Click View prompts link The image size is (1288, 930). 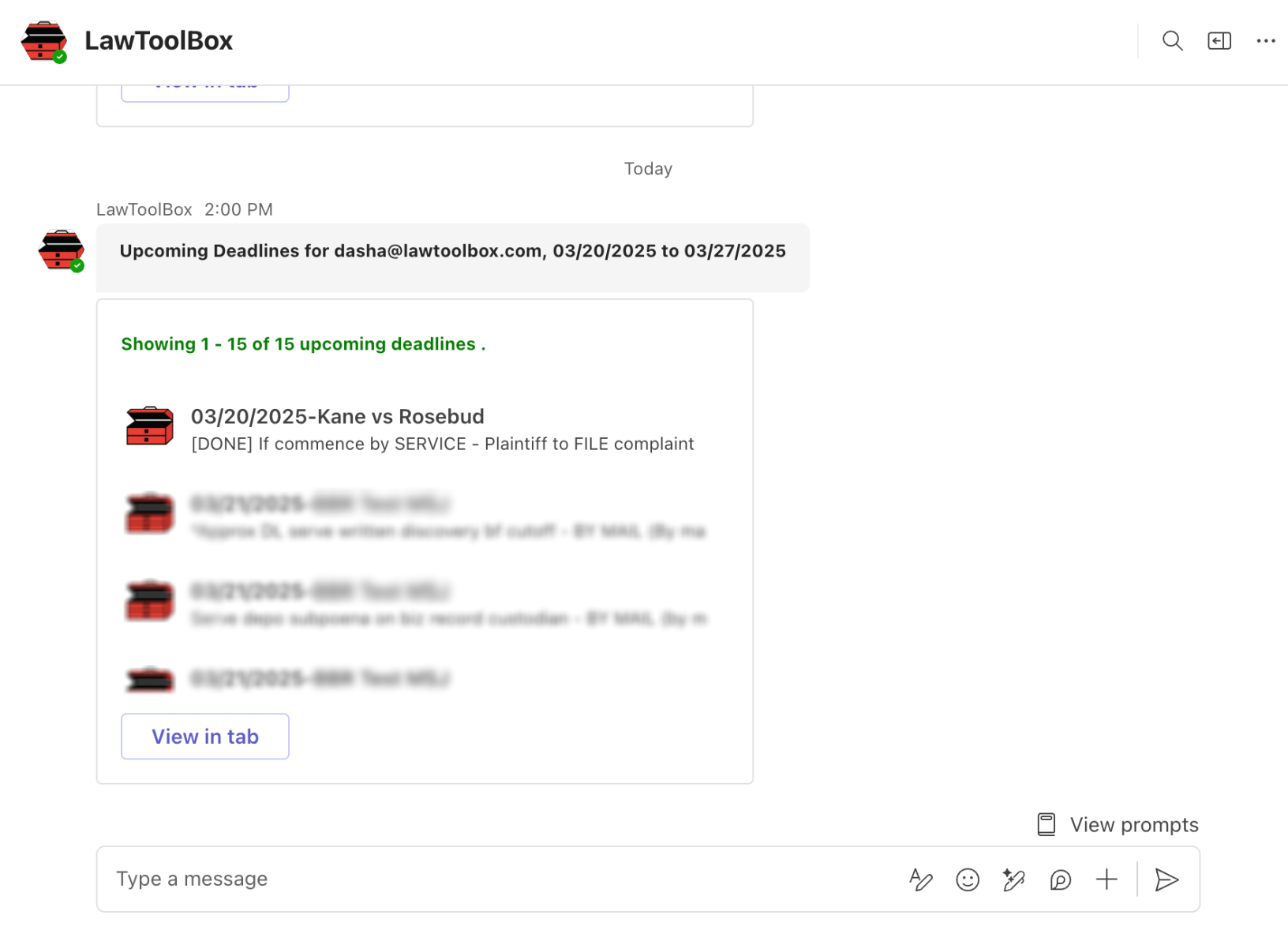[x=1134, y=825]
